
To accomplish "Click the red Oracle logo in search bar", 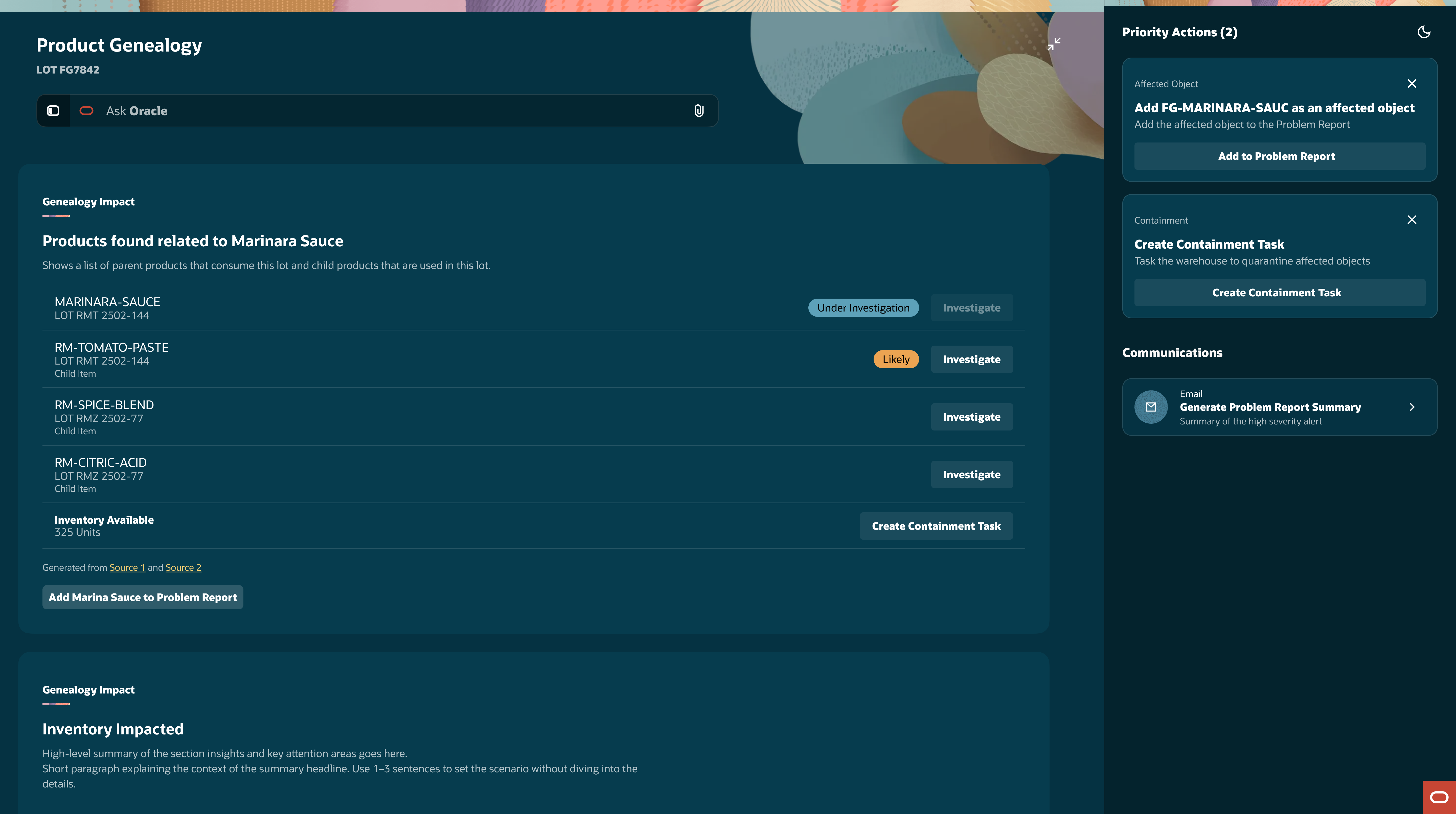I will pyautogui.click(x=86, y=111).
